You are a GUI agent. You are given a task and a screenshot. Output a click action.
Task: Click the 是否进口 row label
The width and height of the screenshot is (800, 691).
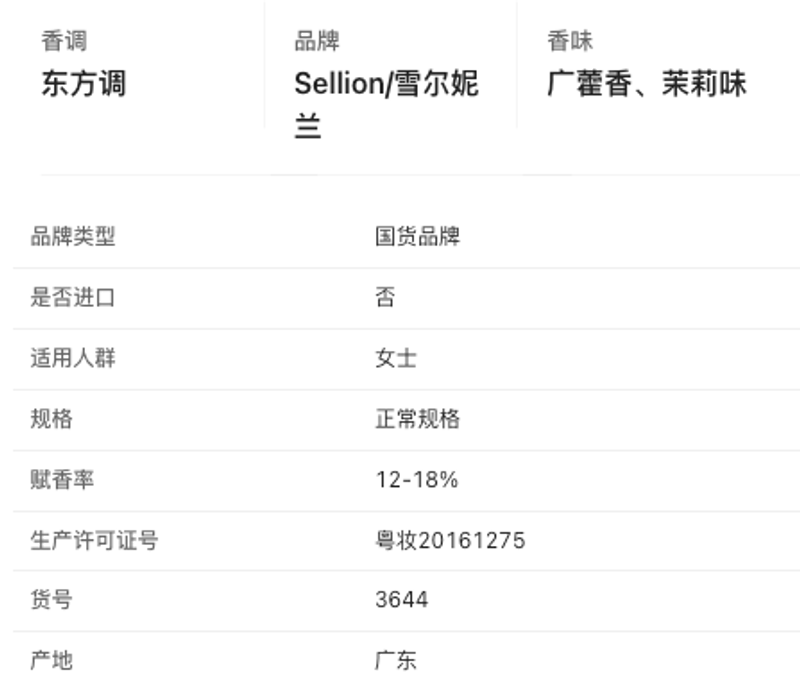tap(73, 297)
